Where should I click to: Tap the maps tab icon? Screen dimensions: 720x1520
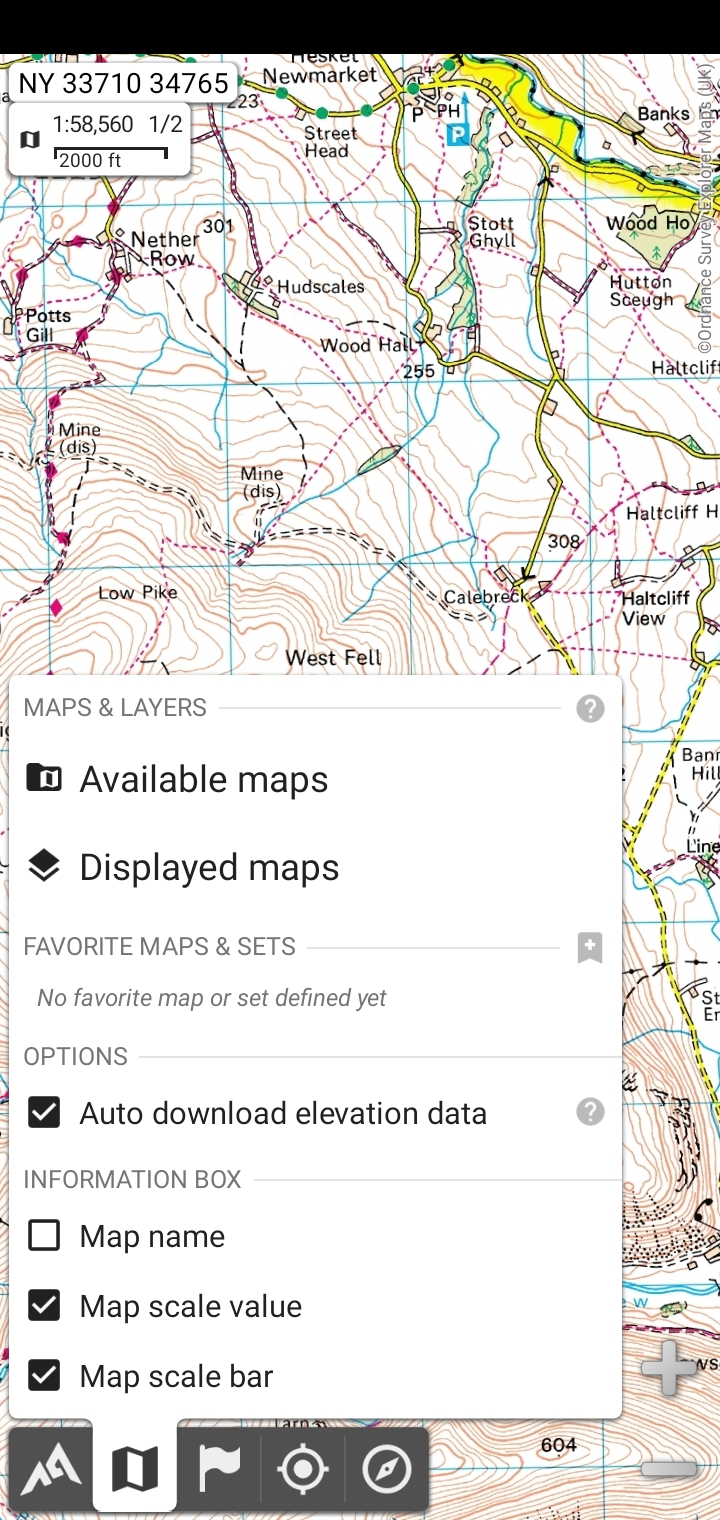[x=135, y=1468]
